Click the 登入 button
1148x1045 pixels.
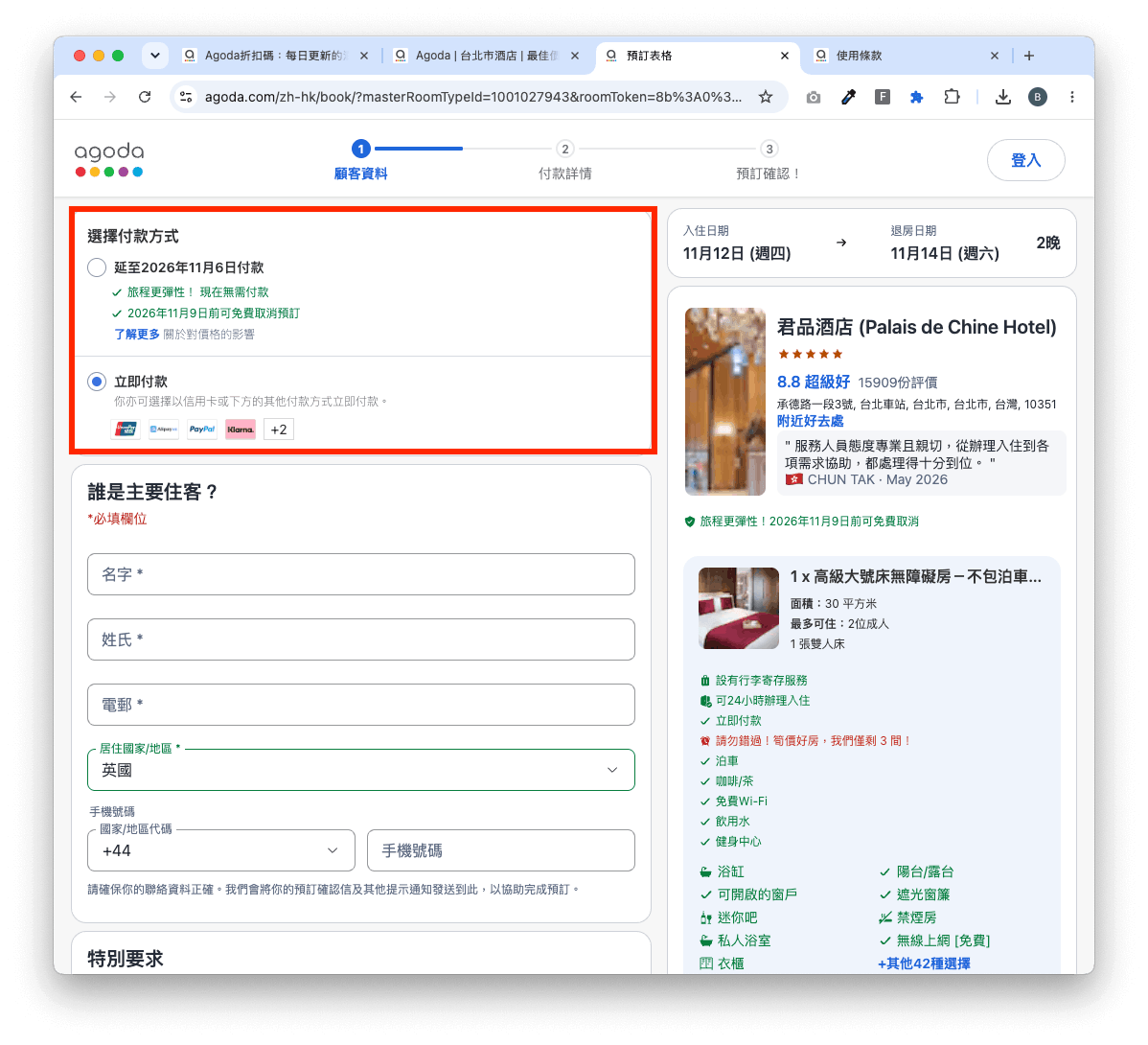click(1025, 160)
